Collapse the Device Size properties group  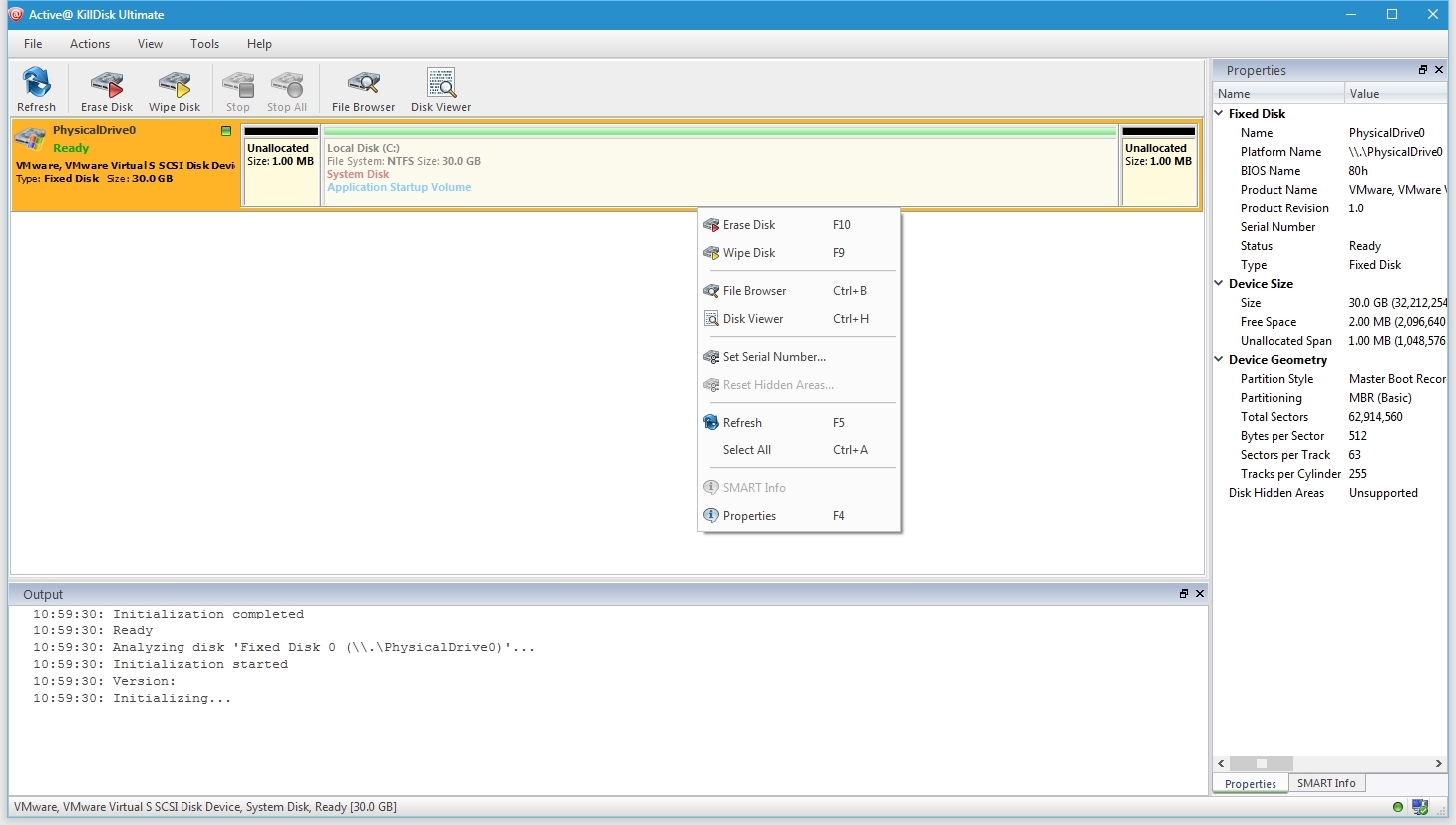[x=1219, y=284]
